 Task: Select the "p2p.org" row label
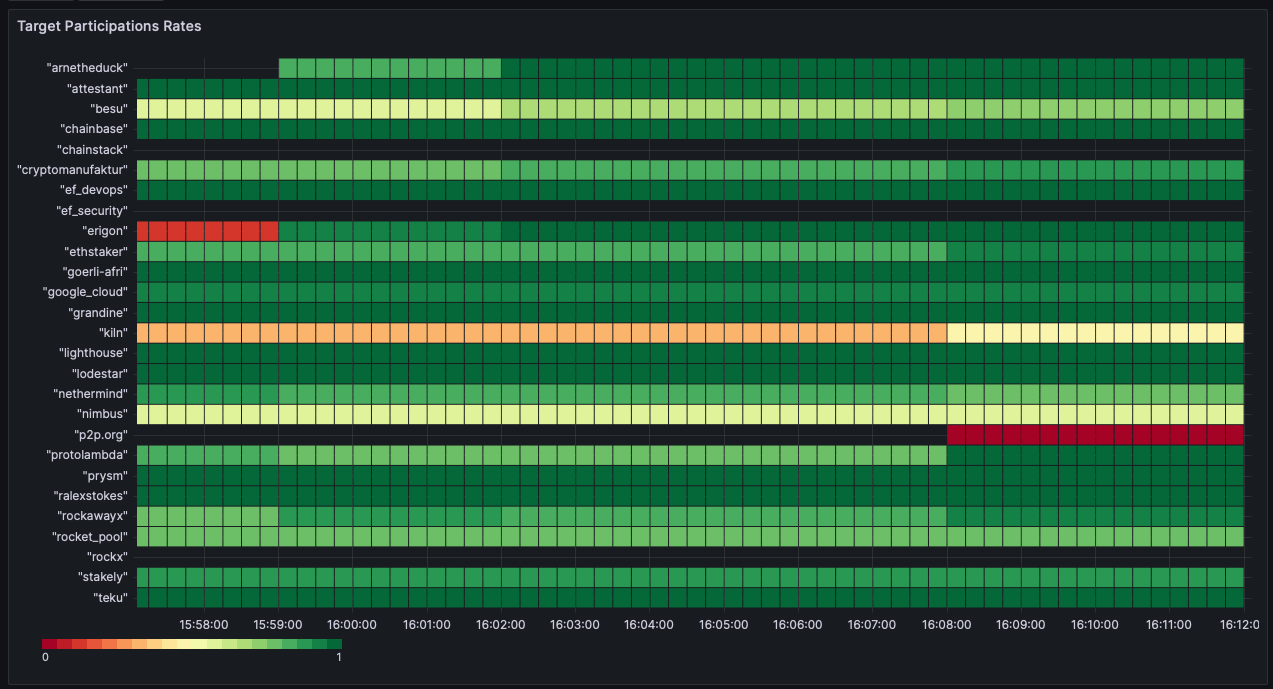coord(102,435)
